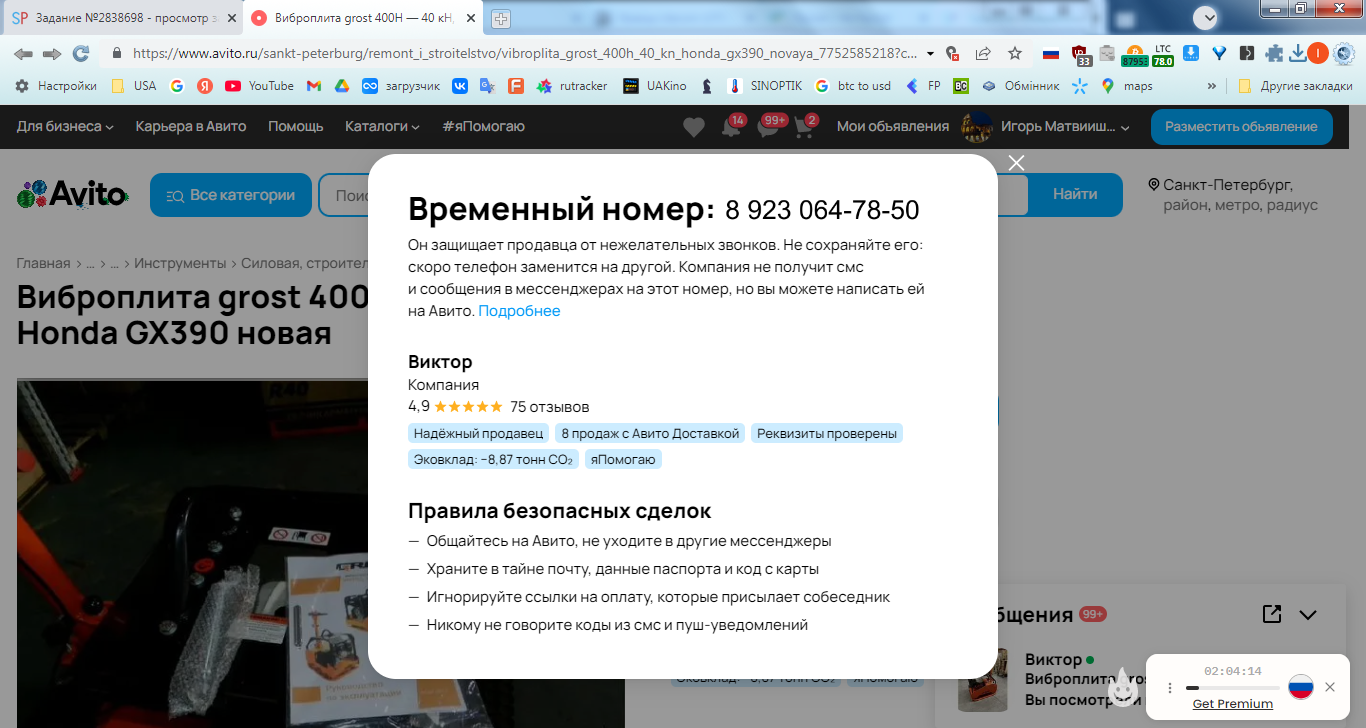Close the VPN Get Premium widget
The height and width of the screenshot is (728, 1366).
1330,687
